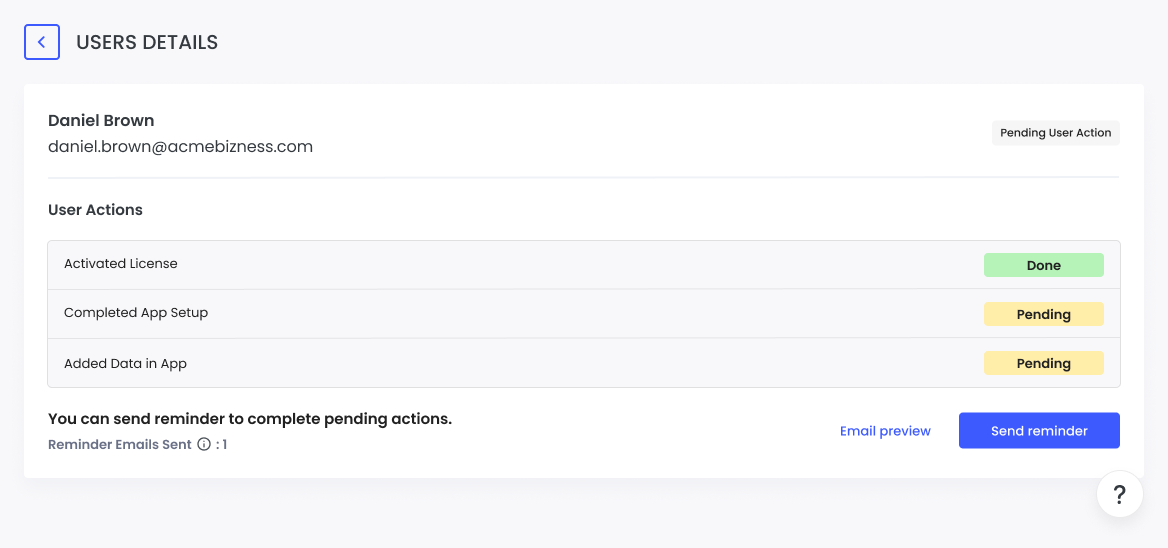
Task: Open the Email preview link
Action: (885, 431)
